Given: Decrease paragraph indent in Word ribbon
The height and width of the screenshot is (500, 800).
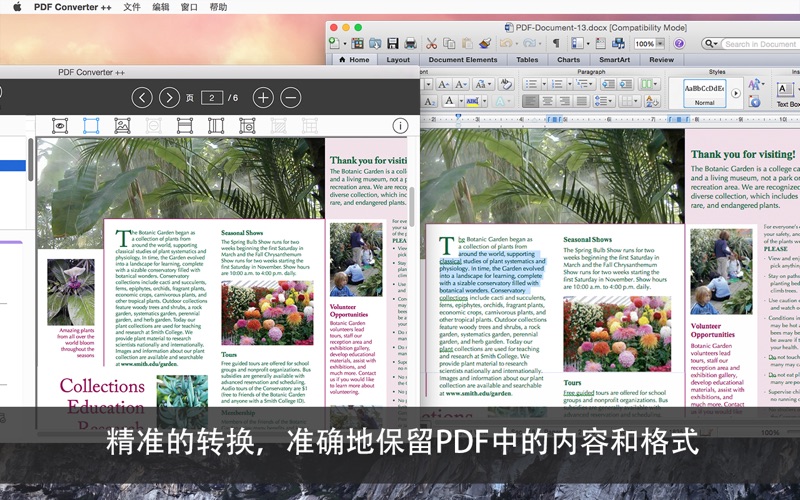Looking at the screenshot, I should [609, 84].
